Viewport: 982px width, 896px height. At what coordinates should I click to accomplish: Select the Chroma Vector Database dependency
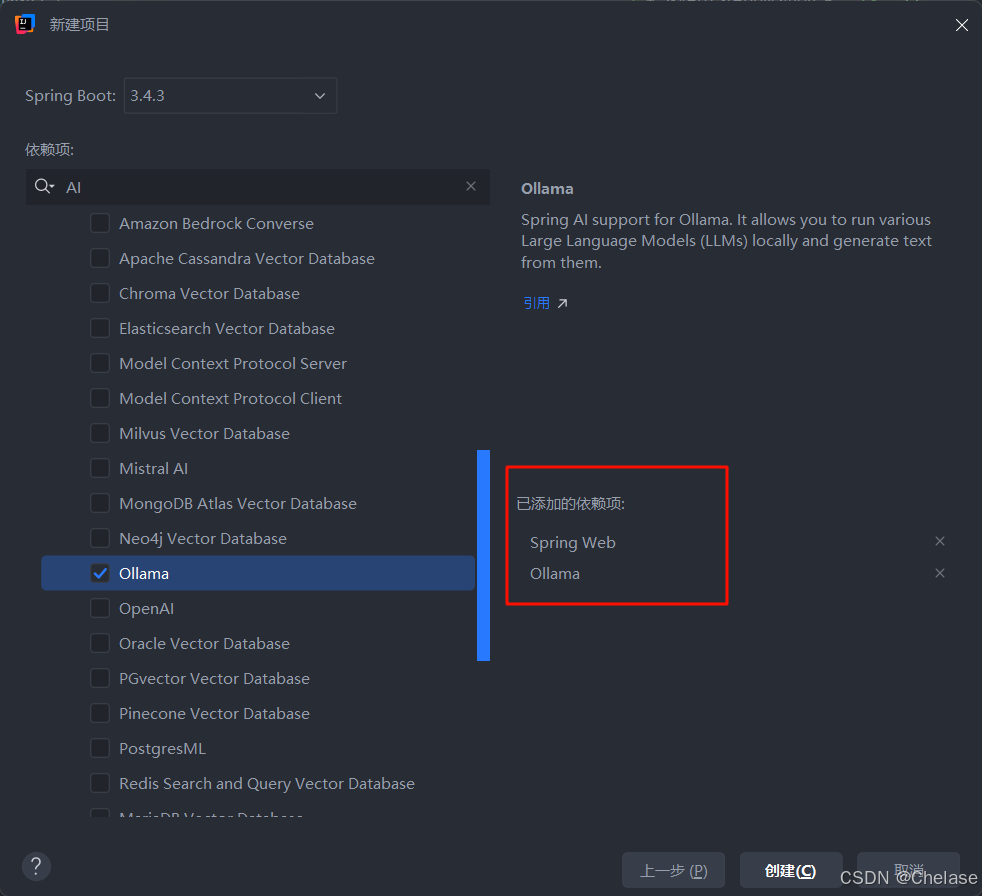tap(100, 293)
